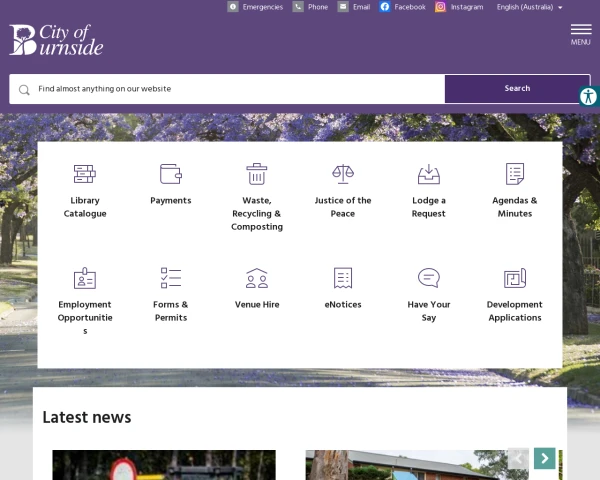
Task: Open the accessibility options widget
Action: (588, 97)
